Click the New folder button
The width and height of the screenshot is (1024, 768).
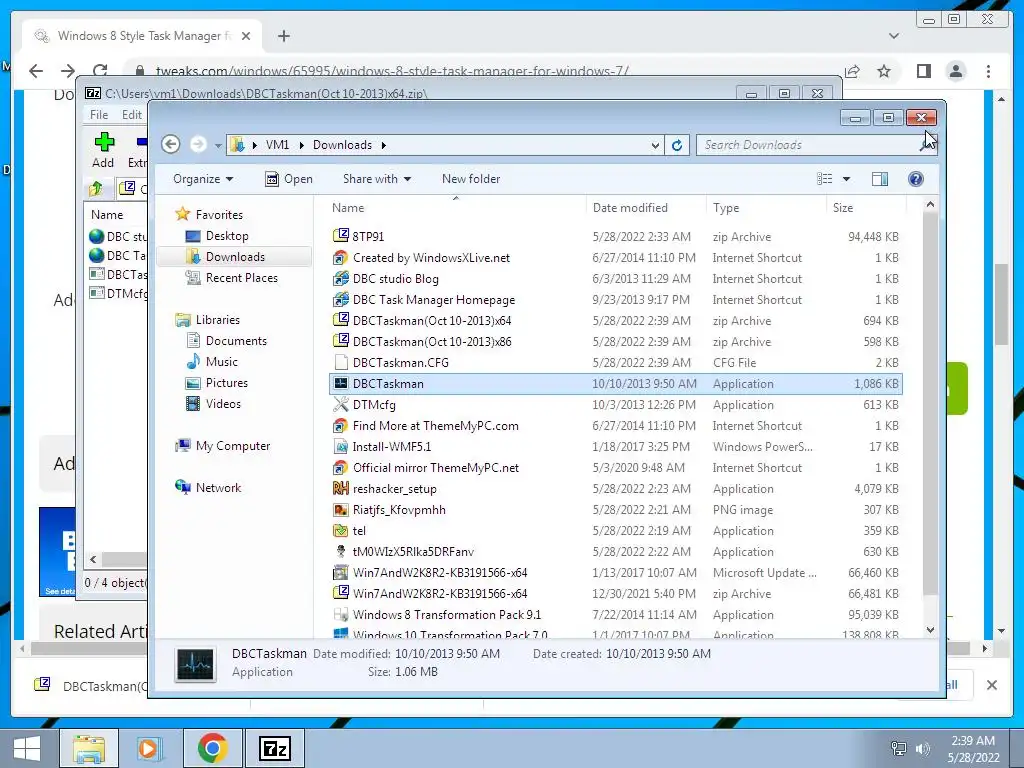[x=471, y=179]
